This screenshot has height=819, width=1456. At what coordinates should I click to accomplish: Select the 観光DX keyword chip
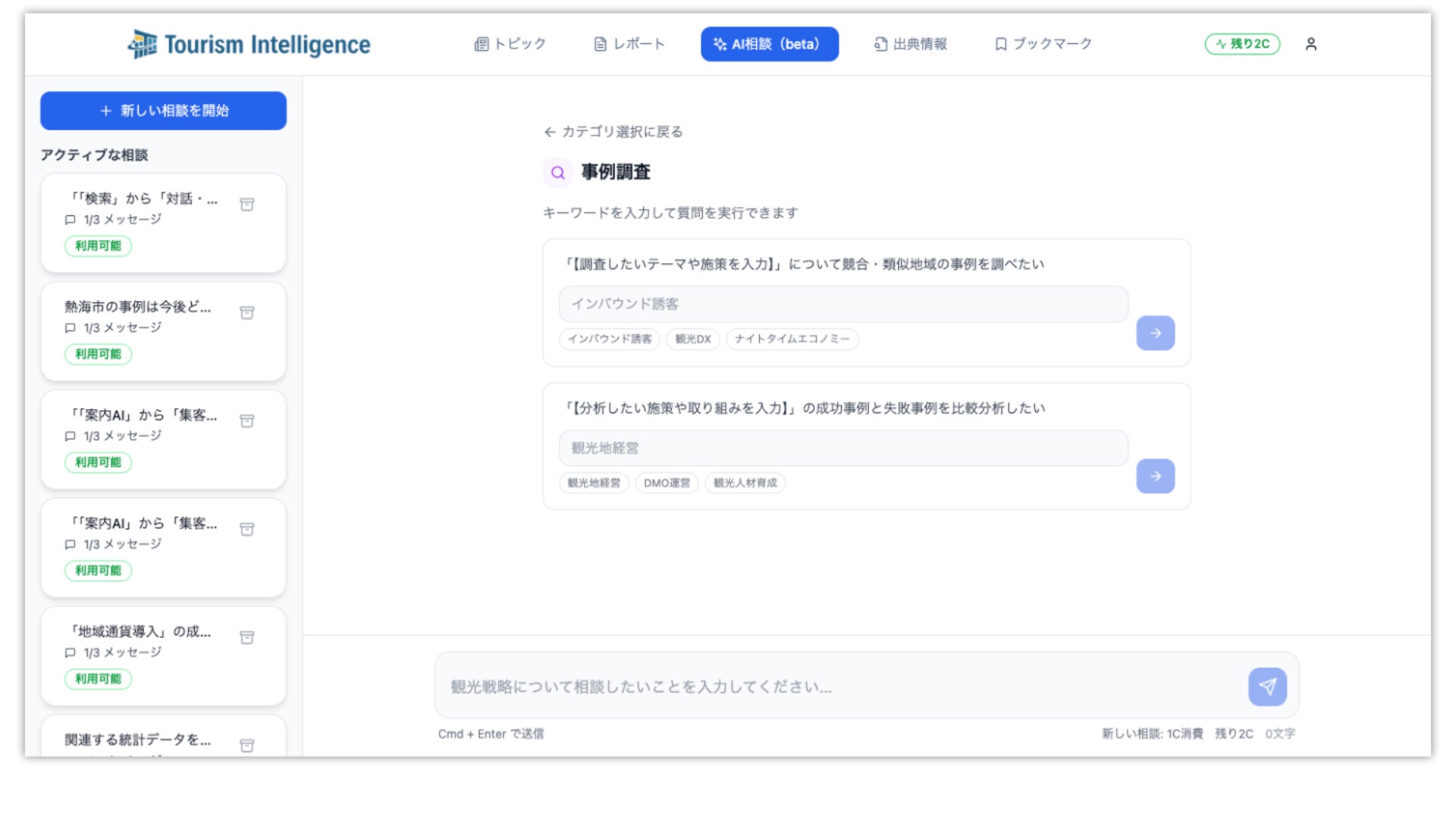(692, 339)
